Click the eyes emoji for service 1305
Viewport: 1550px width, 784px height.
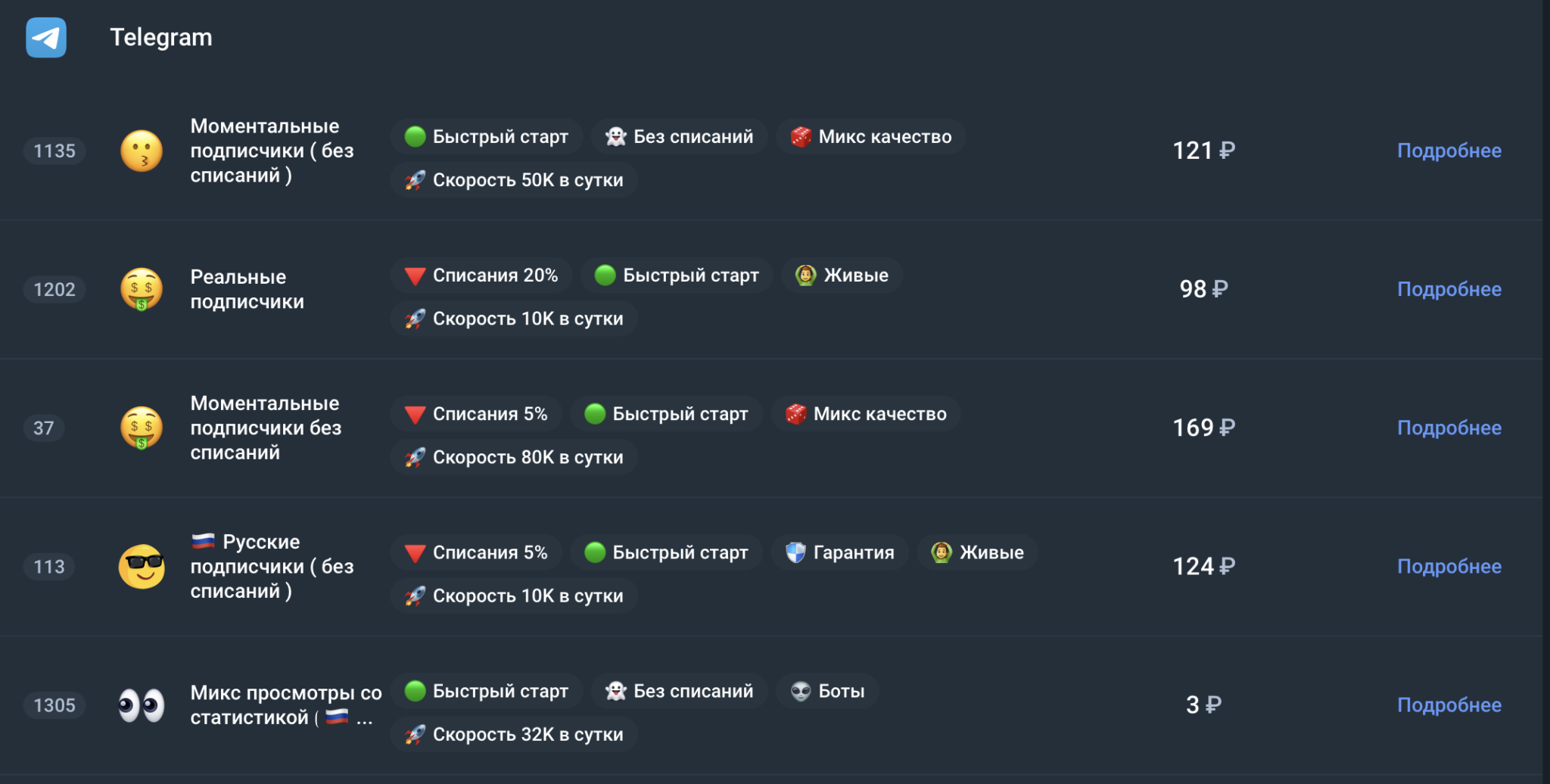pos(142,705)
